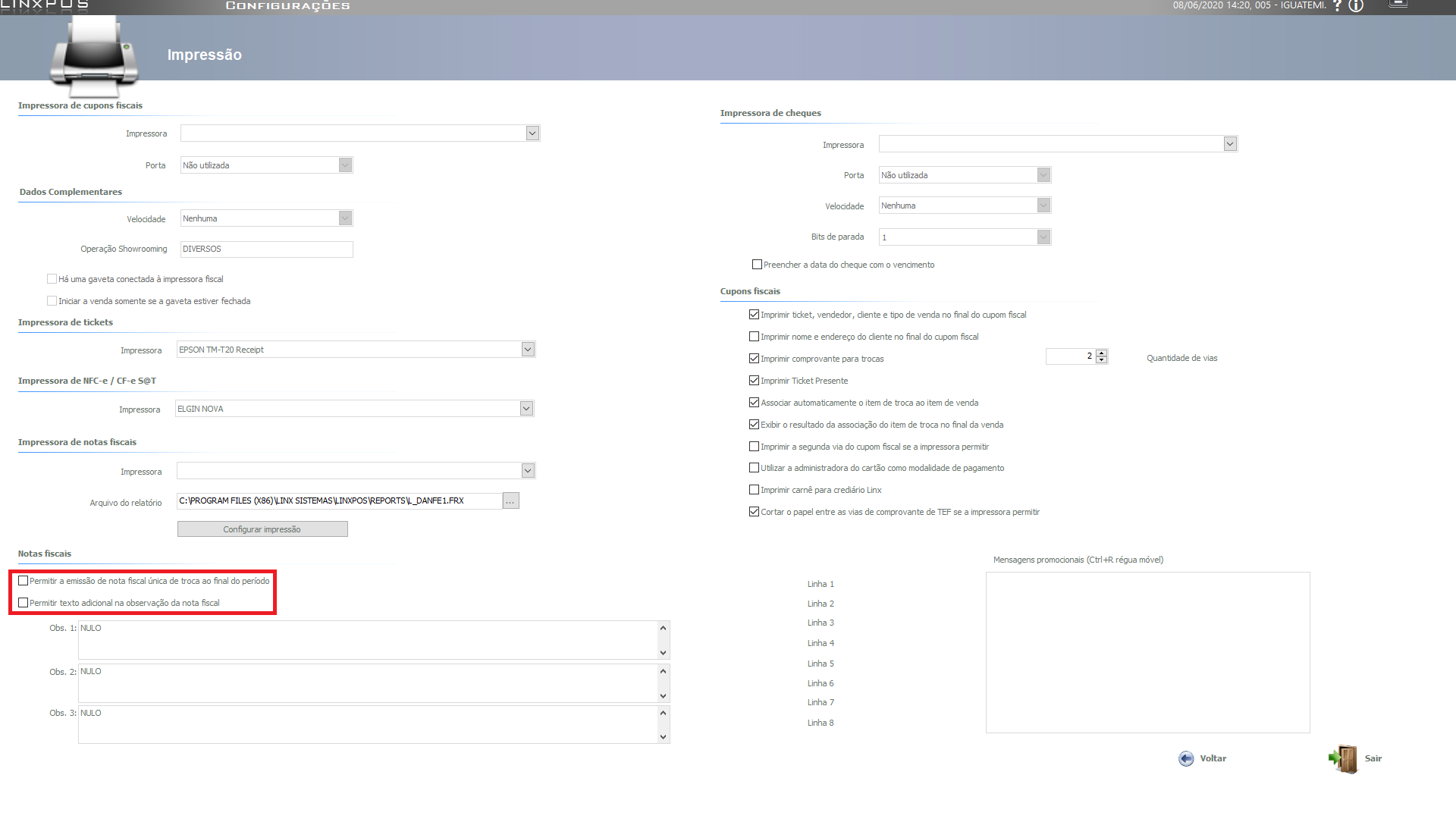The width and height of the screenshot is (1456, 819).
Task: Click the browse ellipsis button for report file
Action: pyautogui.click(x=510, y=501)
